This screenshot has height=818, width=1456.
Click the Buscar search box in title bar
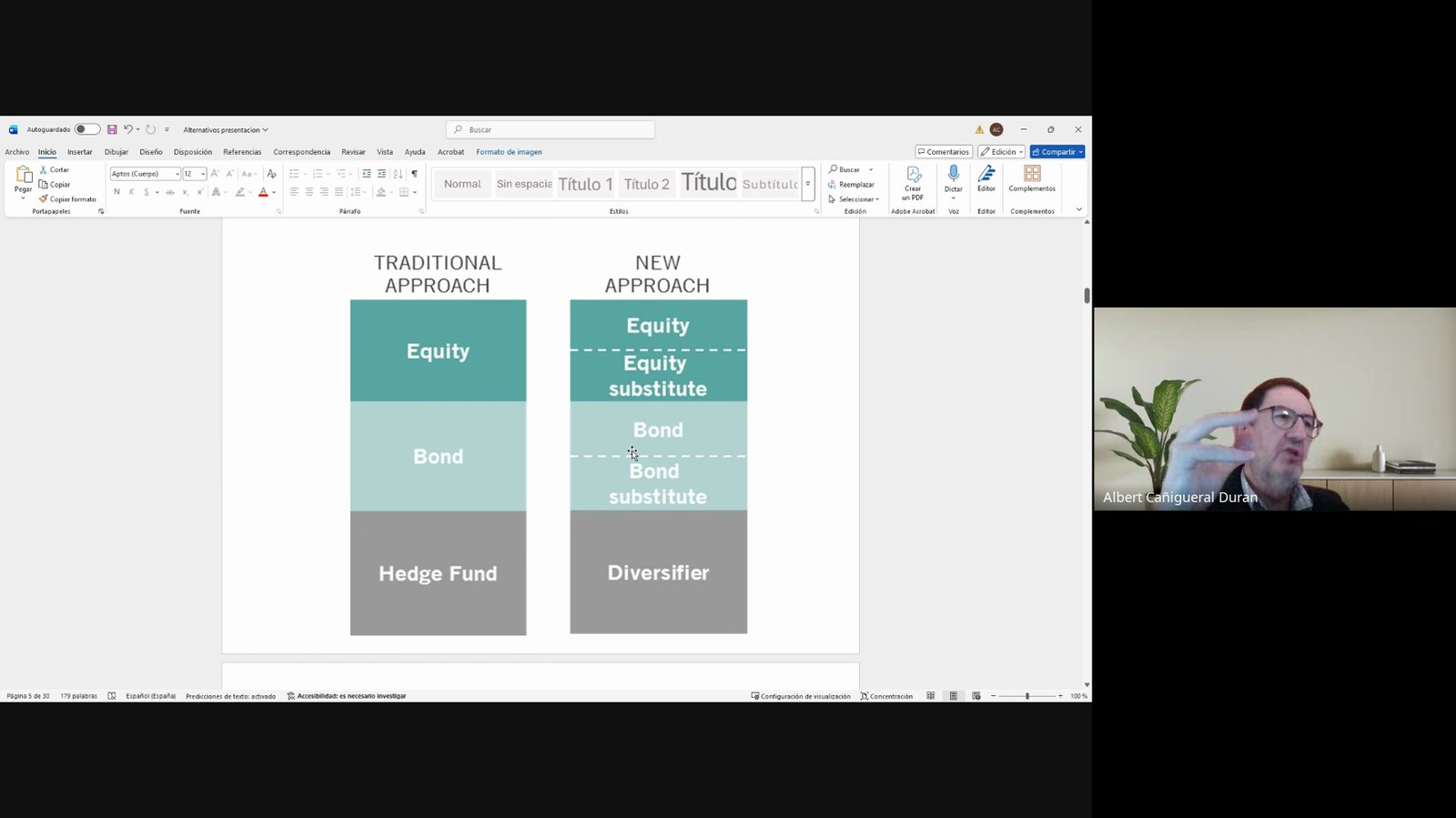[x=551, y=130]
